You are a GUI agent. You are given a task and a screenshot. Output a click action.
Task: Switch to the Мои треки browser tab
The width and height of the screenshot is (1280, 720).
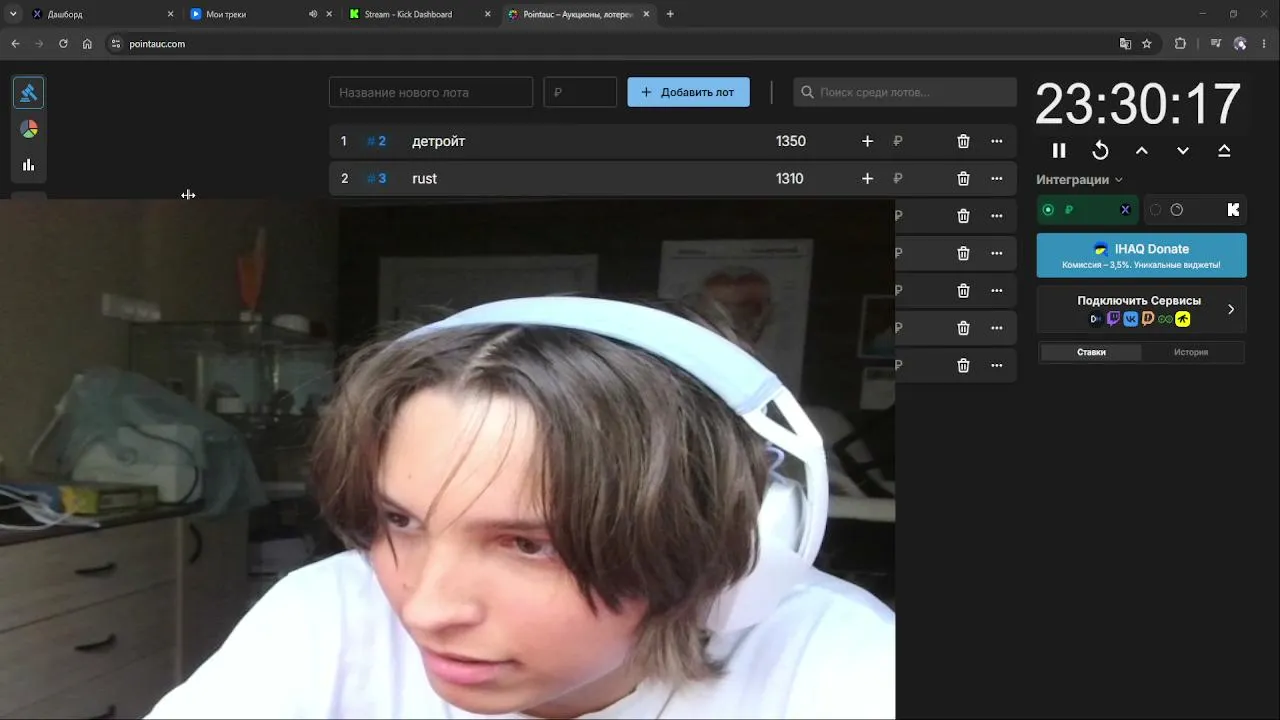260,14
